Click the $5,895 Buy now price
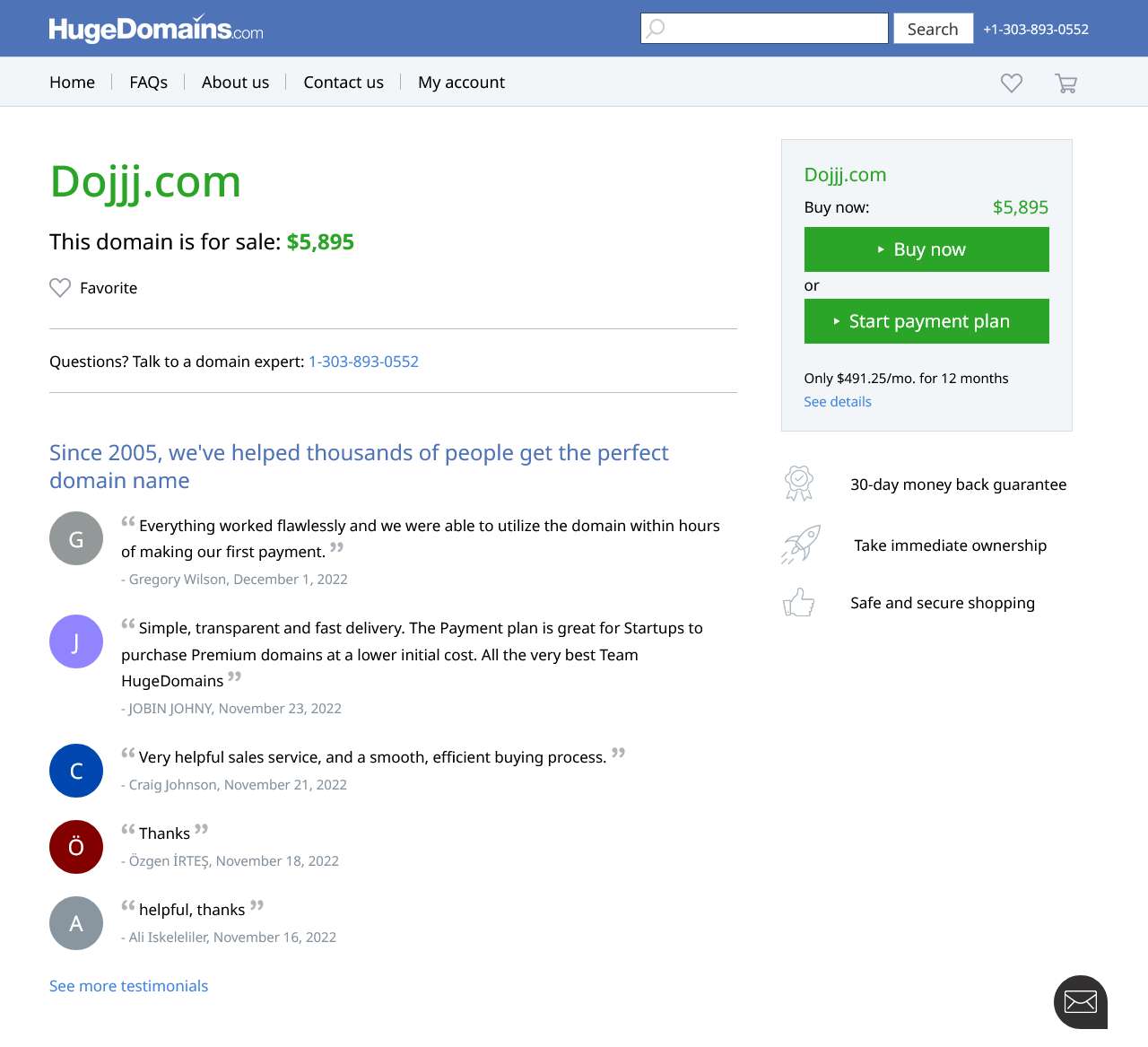This screenshot has height=1047, width=1148. (1021, 207)
